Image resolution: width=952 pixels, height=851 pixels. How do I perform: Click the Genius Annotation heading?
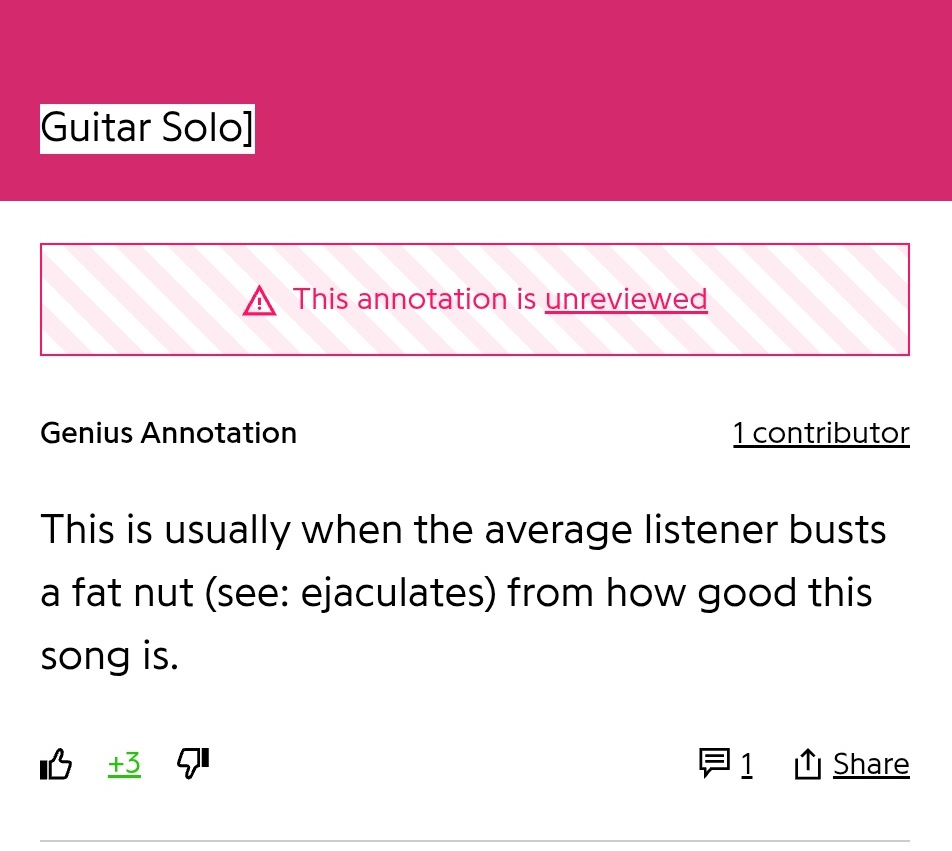pyautogui.click(x=168, y=433)
